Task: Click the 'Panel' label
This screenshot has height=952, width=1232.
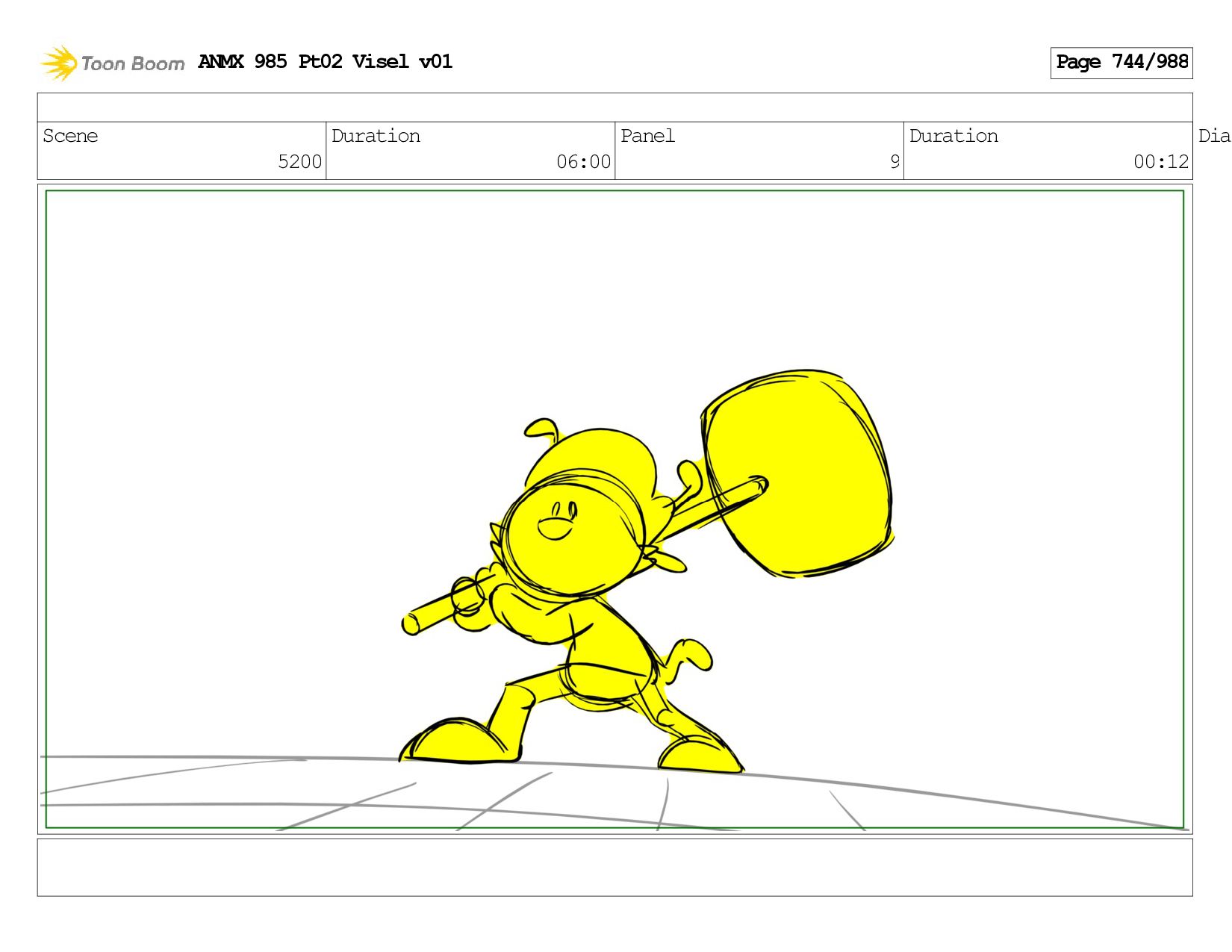Action: (647, 136)
